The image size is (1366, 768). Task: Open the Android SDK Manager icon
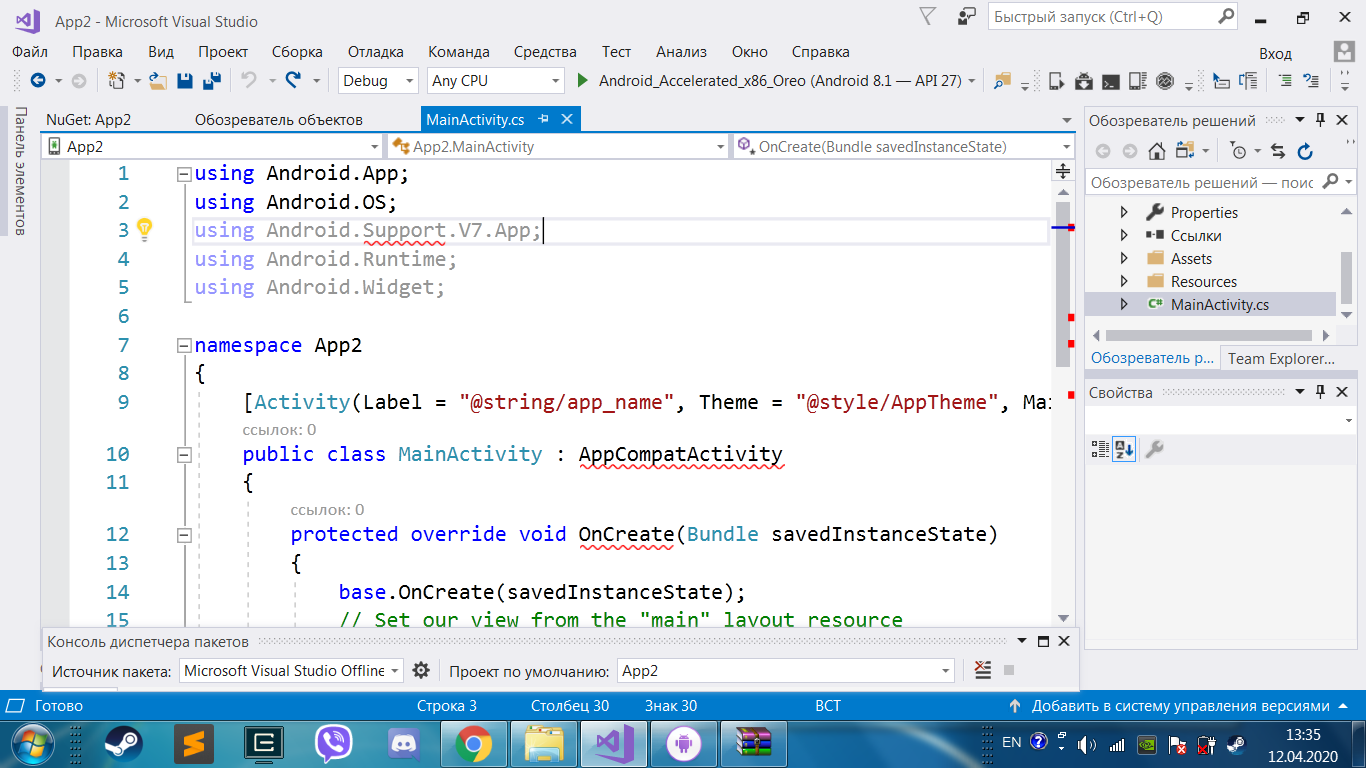(1083, 81)
